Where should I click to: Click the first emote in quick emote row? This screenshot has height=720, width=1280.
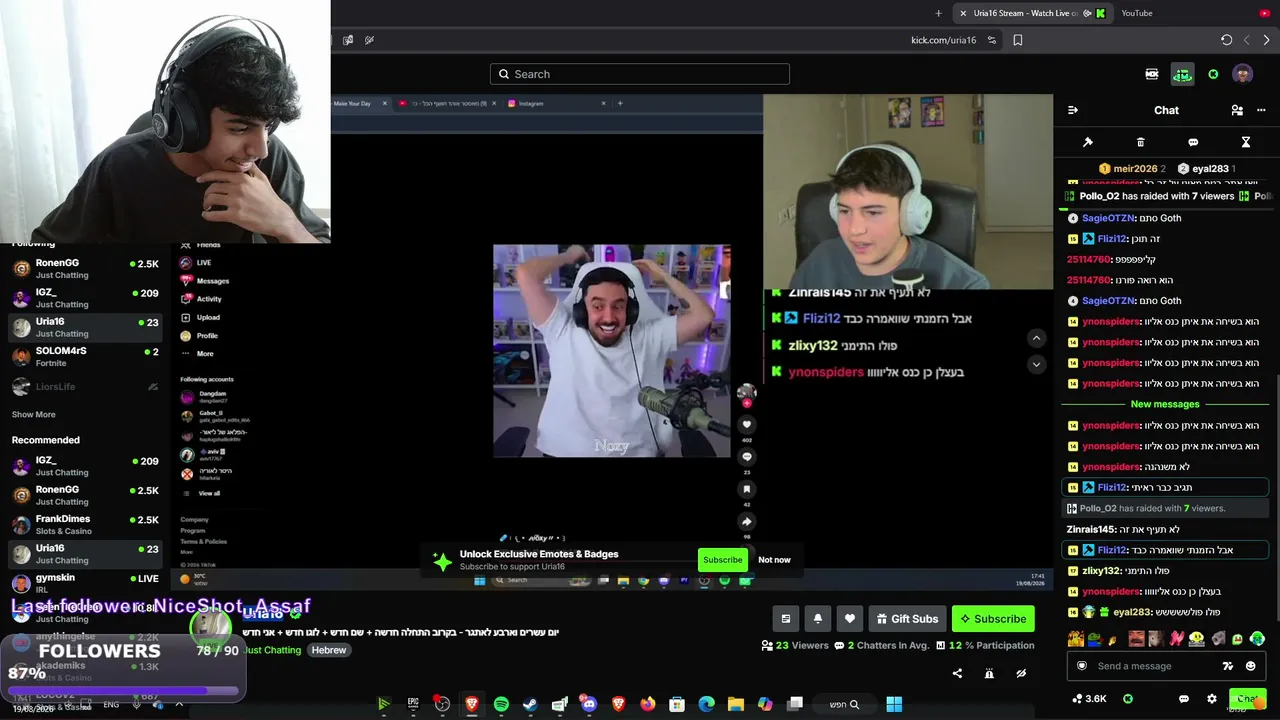[x=1076, y=638]
